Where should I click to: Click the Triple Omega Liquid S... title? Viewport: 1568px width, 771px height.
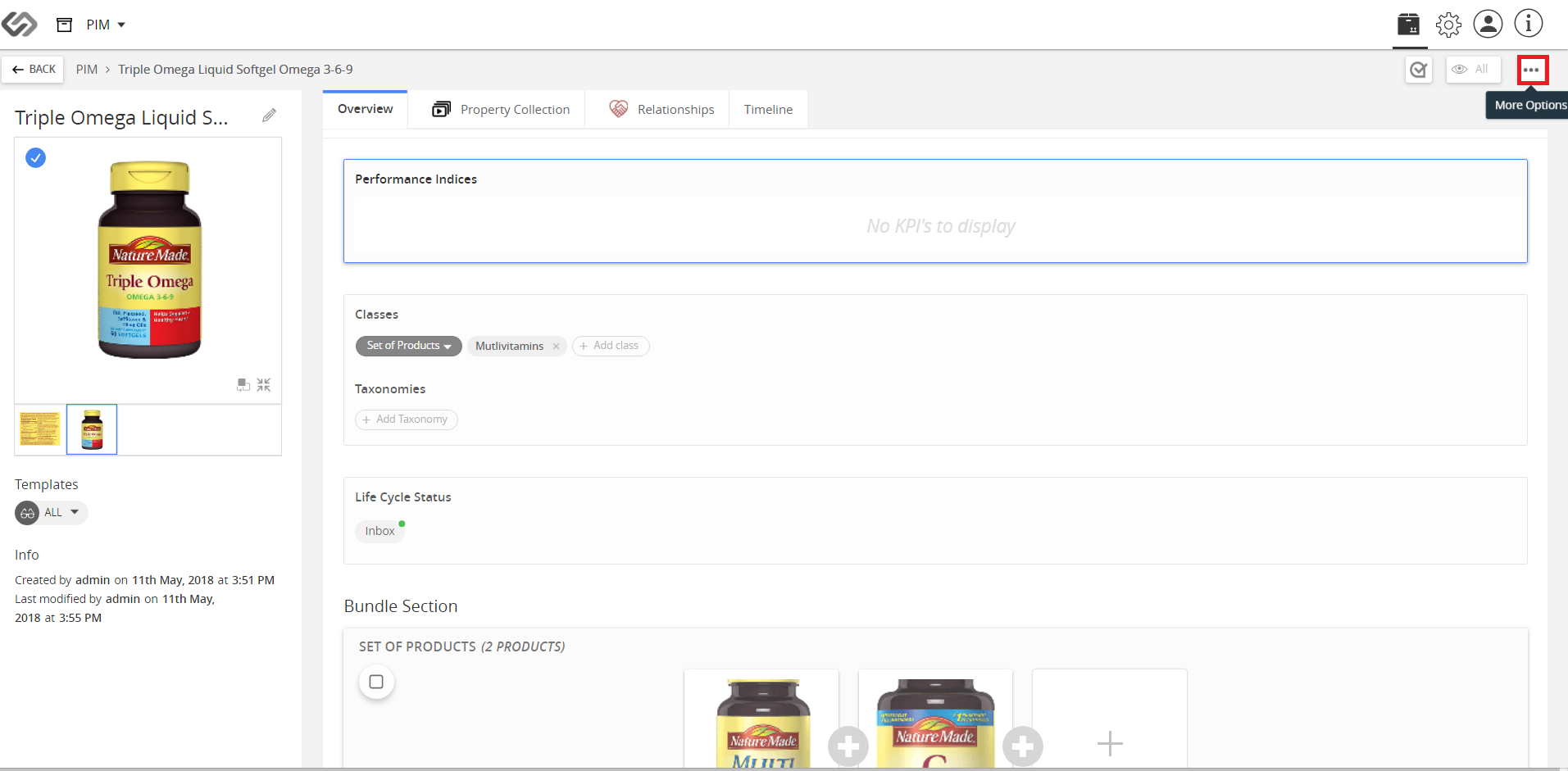click(121, 118)
